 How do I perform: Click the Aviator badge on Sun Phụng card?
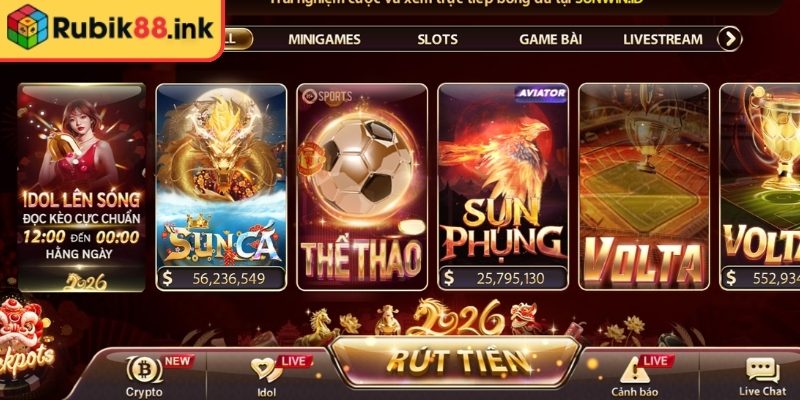[x=540, y=93]
